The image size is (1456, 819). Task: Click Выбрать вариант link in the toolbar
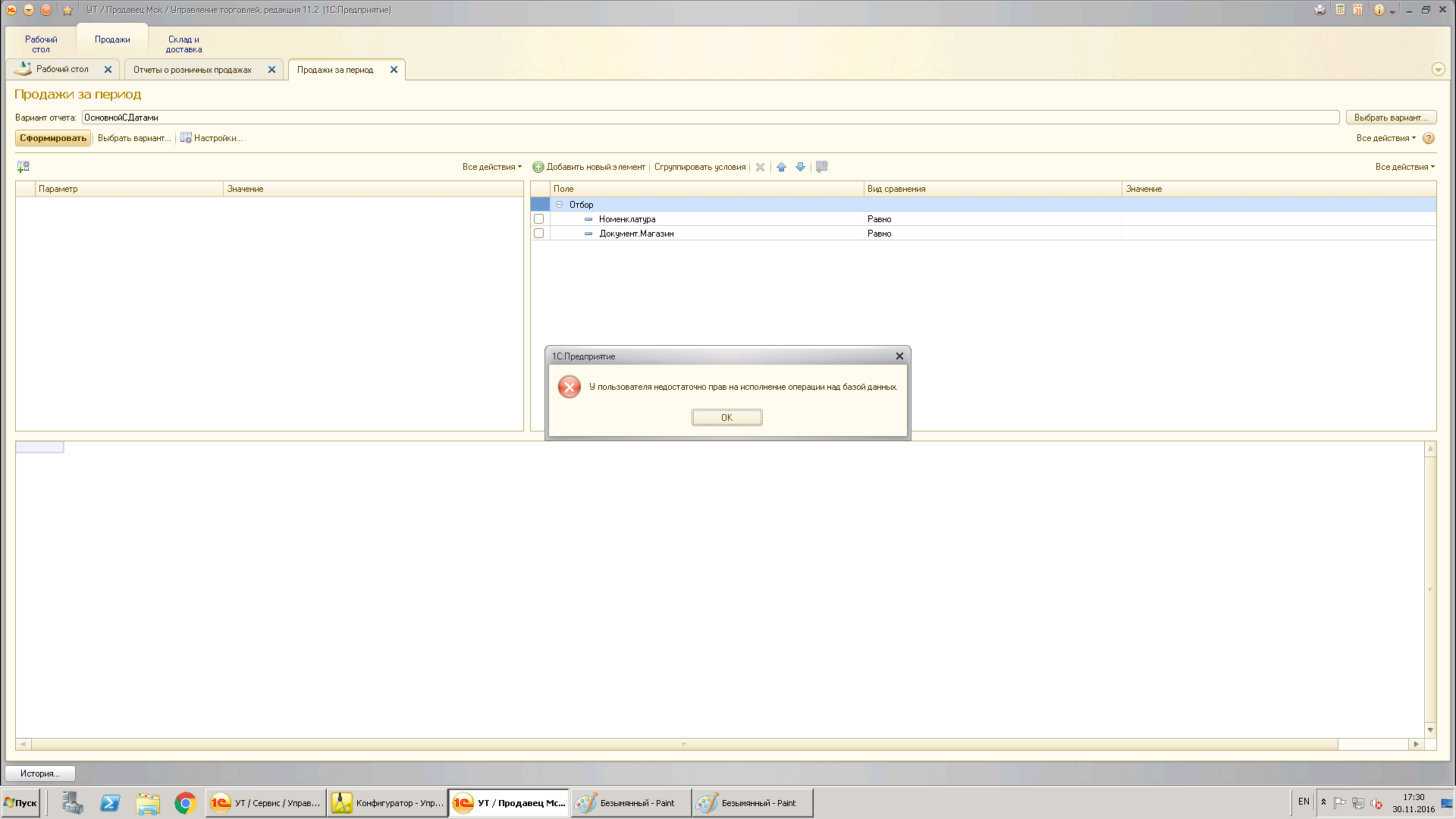click(x=134, y=138)
